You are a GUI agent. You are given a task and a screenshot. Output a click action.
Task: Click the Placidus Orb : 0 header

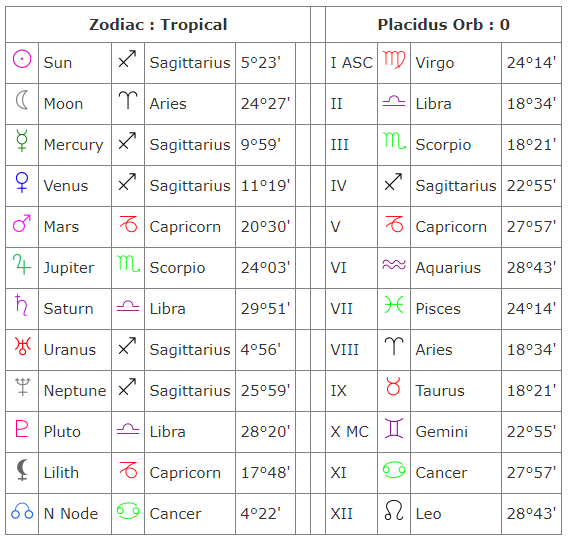pos(444,25)
